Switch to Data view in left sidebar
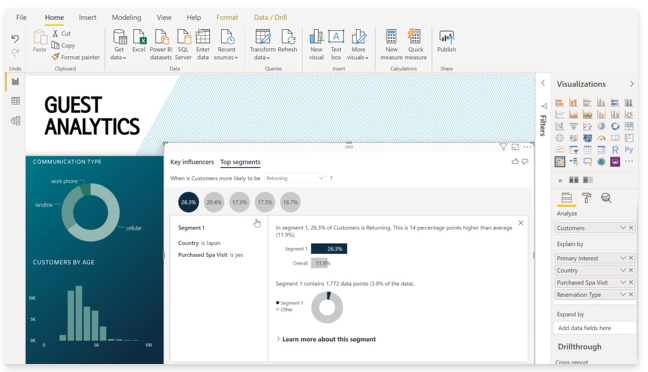Viewport: 648px width, 372px height. pyautogui.click(x=16, y=101)
